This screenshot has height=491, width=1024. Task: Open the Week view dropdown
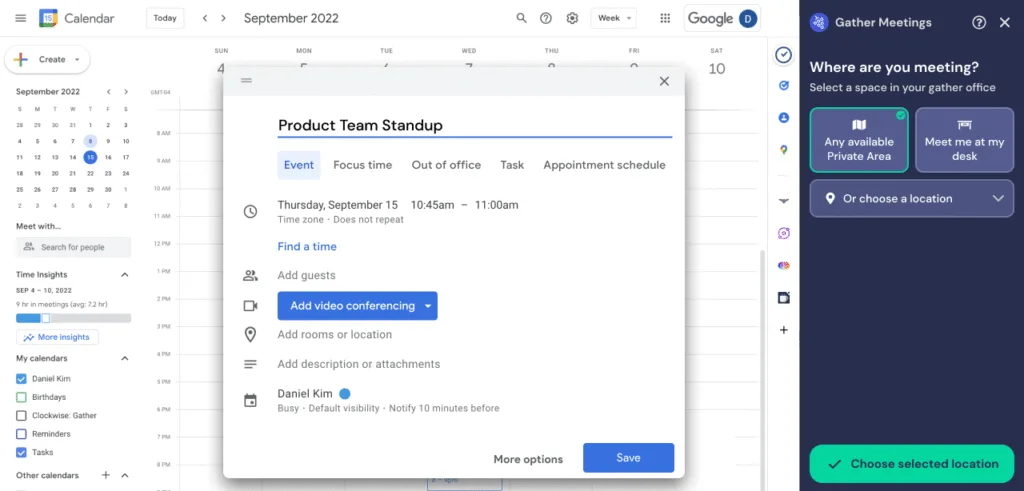click(x=613, y=18)
